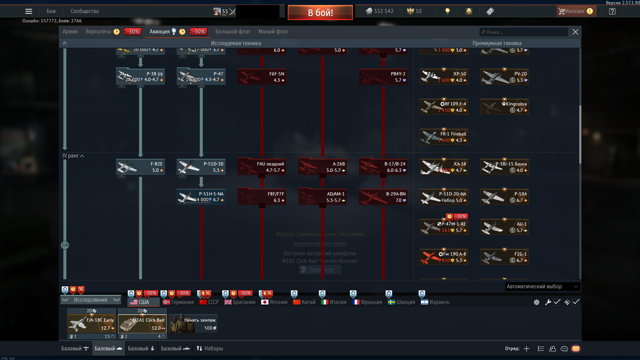Select the B-29A-BN bomber card

pos(383,197)
